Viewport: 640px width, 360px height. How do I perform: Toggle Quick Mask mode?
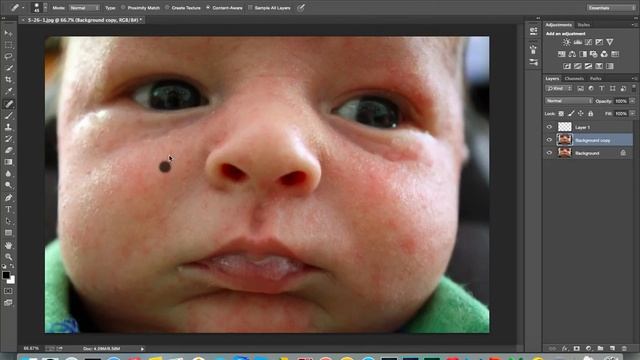[x=8, y=291]
